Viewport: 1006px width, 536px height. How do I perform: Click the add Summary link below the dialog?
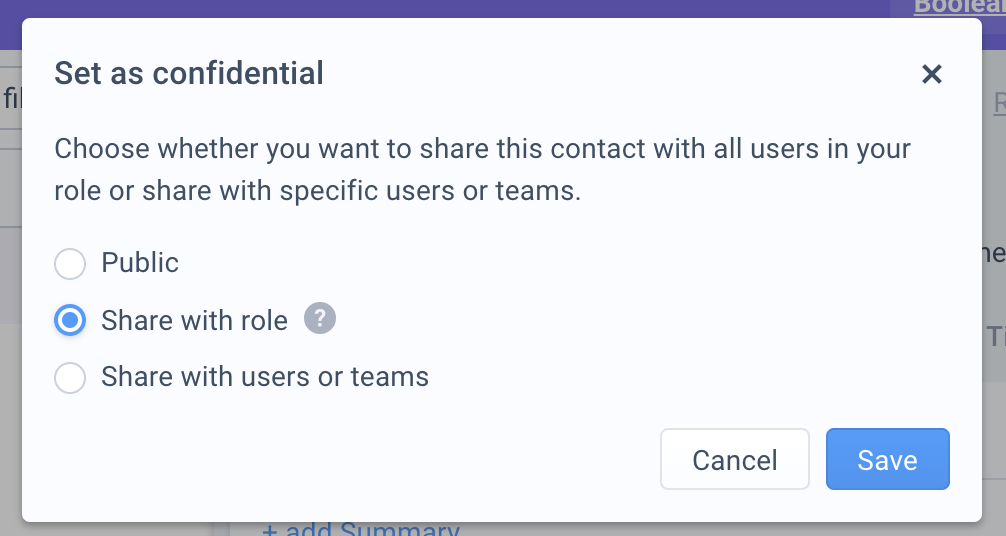pos(361,529)
